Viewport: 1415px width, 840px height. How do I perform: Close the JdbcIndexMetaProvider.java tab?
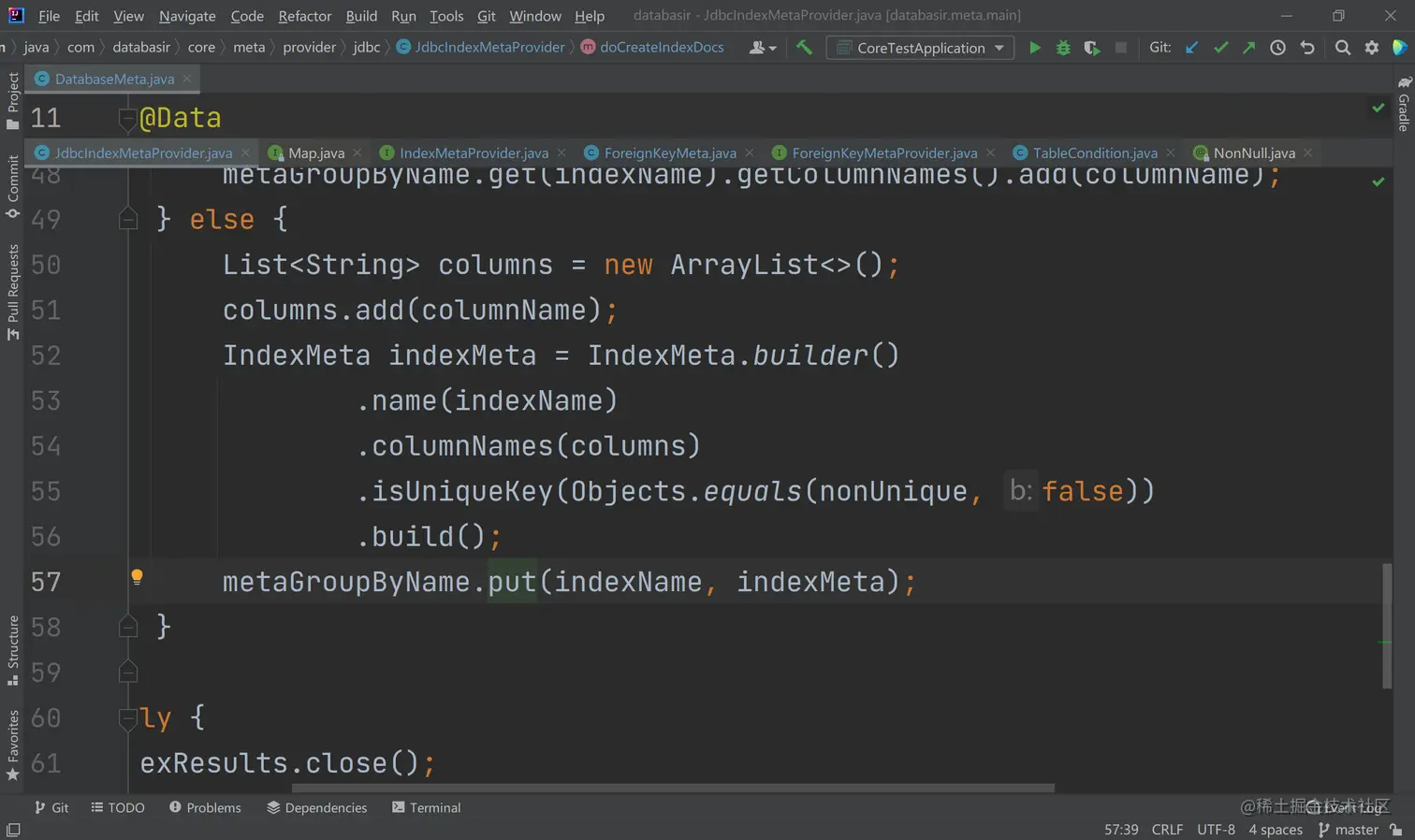245,152
